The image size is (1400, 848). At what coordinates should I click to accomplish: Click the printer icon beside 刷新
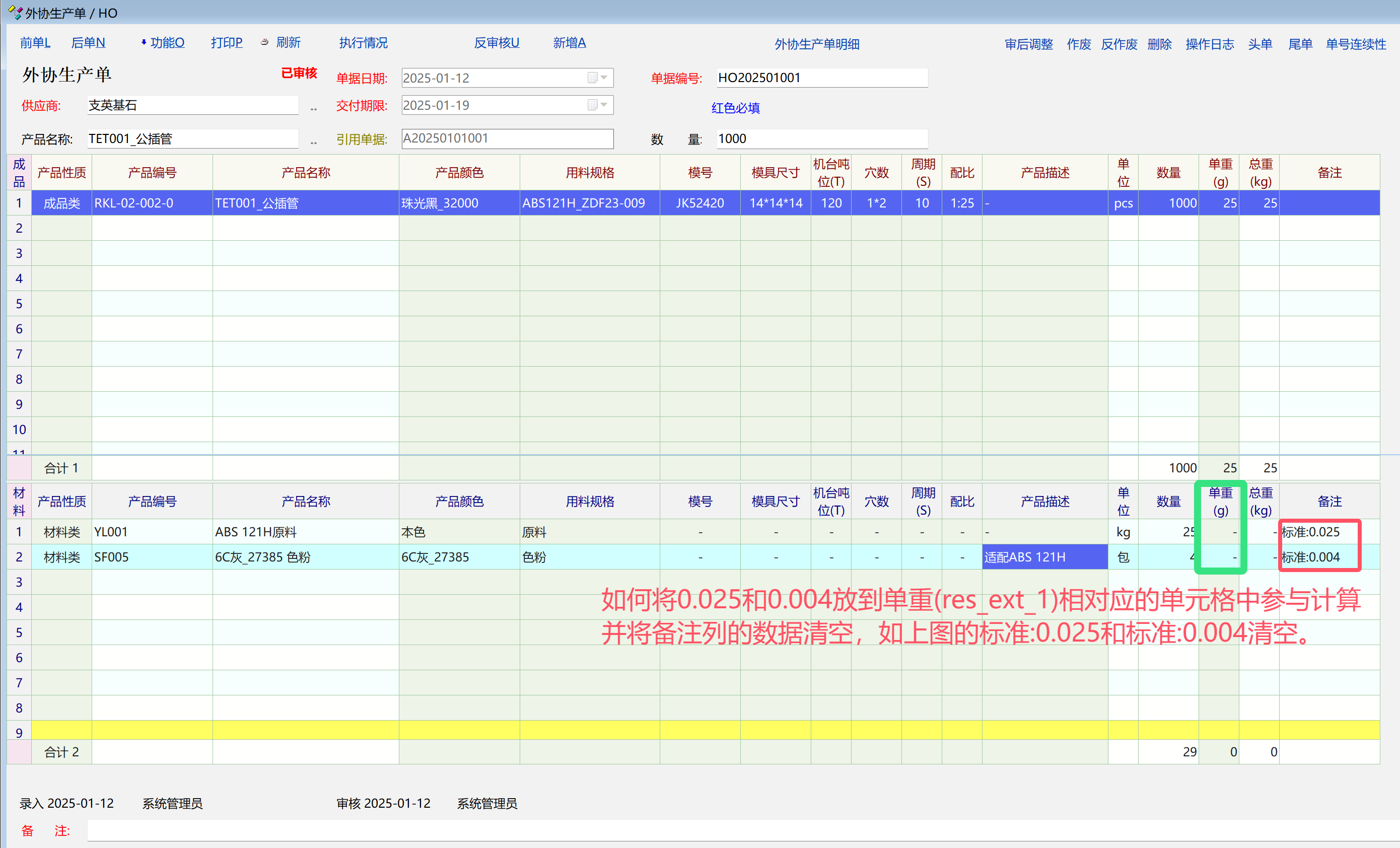(264, 42)
